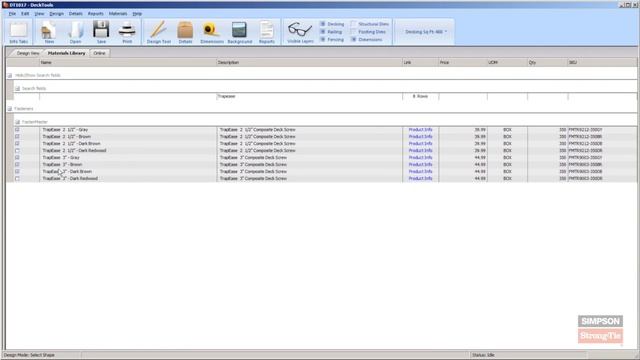Open the File menu
Image resolution: width=640 pixels, height=360 pixels.
12,13
